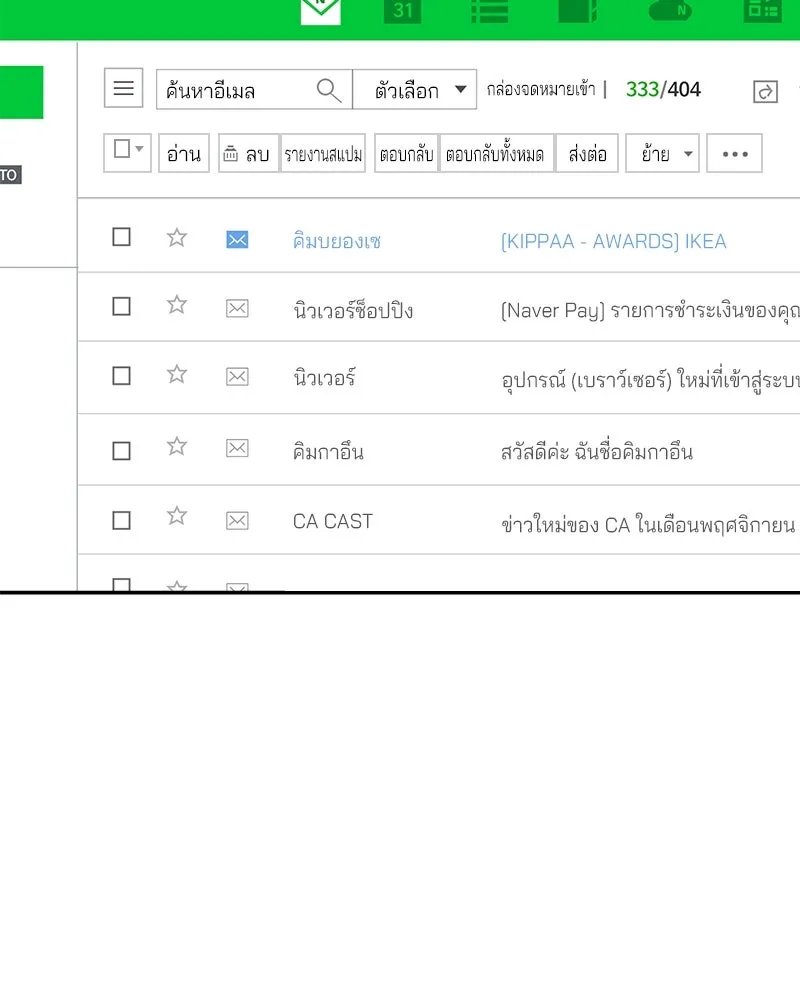The height and width of the screenshot is (1000, 800).
Task: Expand the ย้าย move dropdown
Action: coord(662,153)
